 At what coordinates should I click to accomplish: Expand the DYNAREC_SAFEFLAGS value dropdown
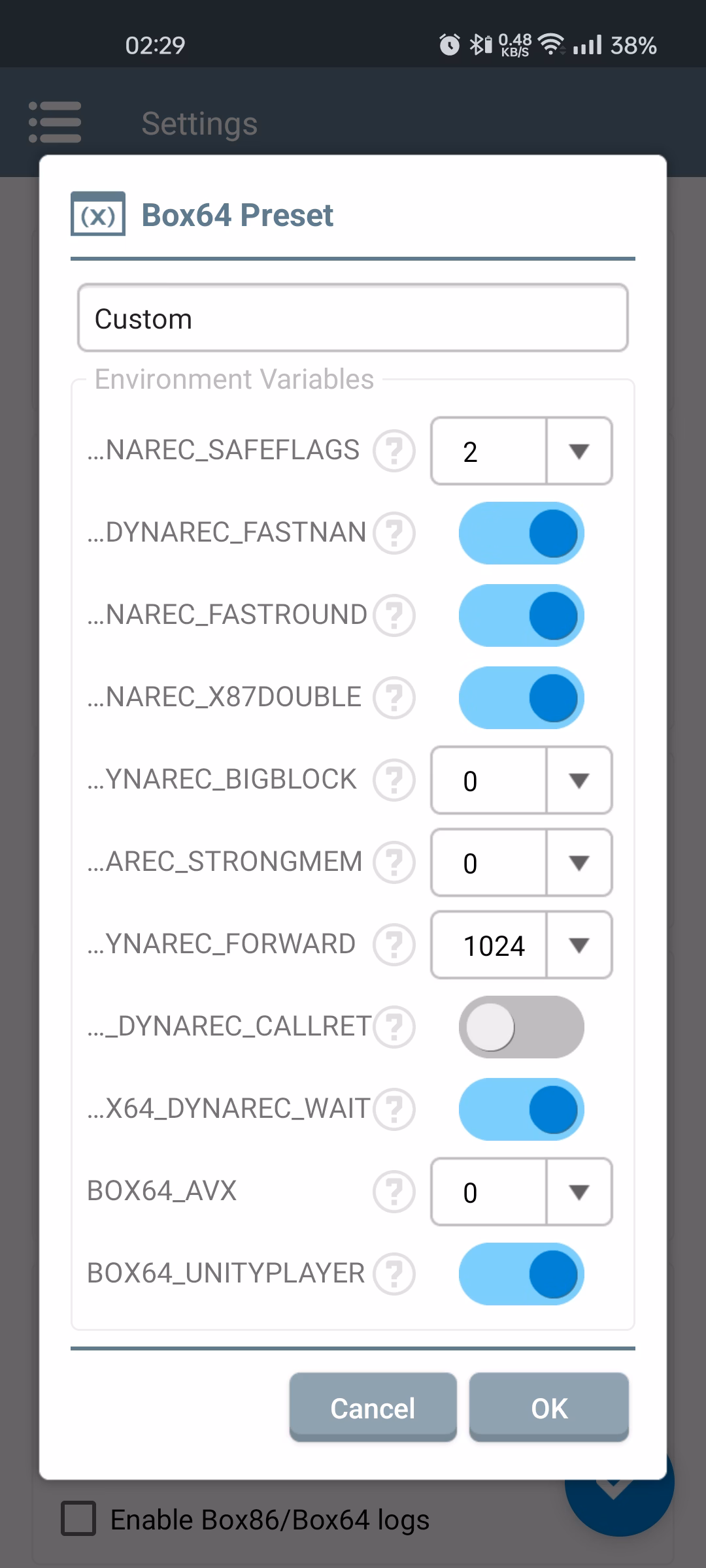tap(521, 451)
